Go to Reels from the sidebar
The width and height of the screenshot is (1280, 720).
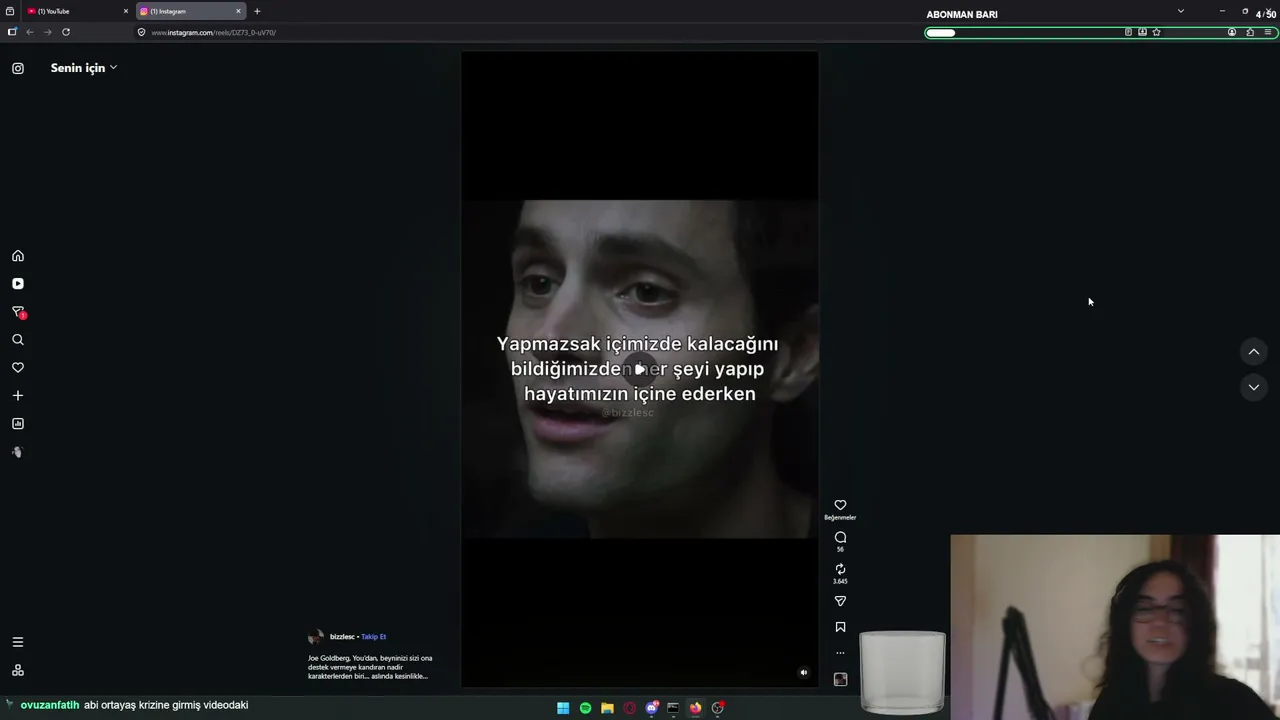click(x=18, y=284)
